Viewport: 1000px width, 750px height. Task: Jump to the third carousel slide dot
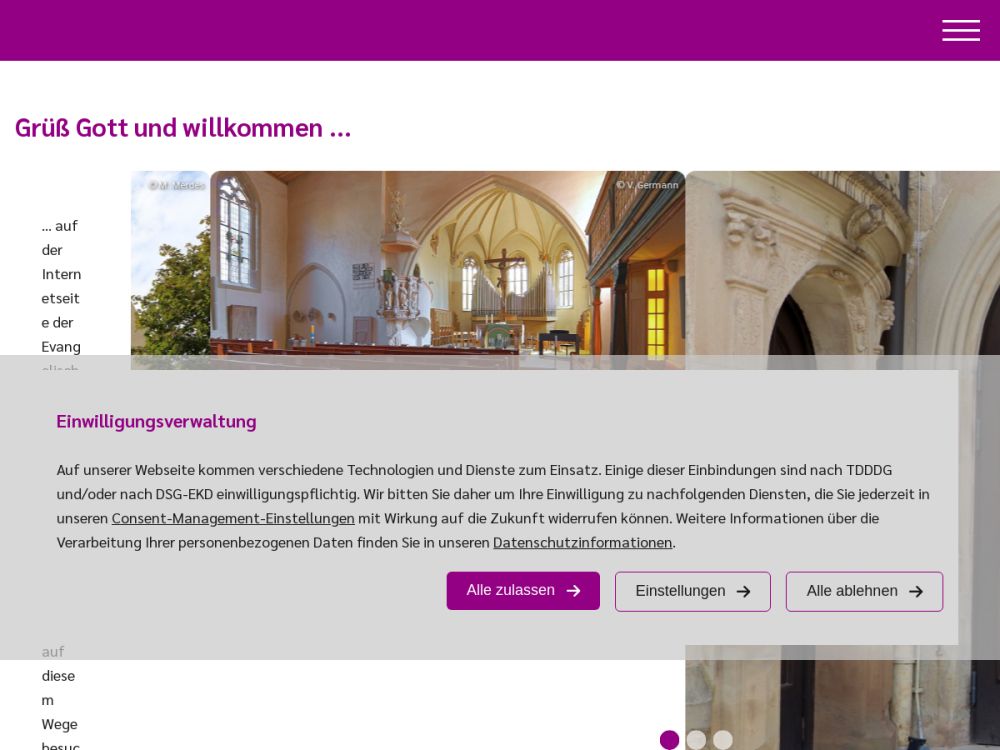pos(723,740)
